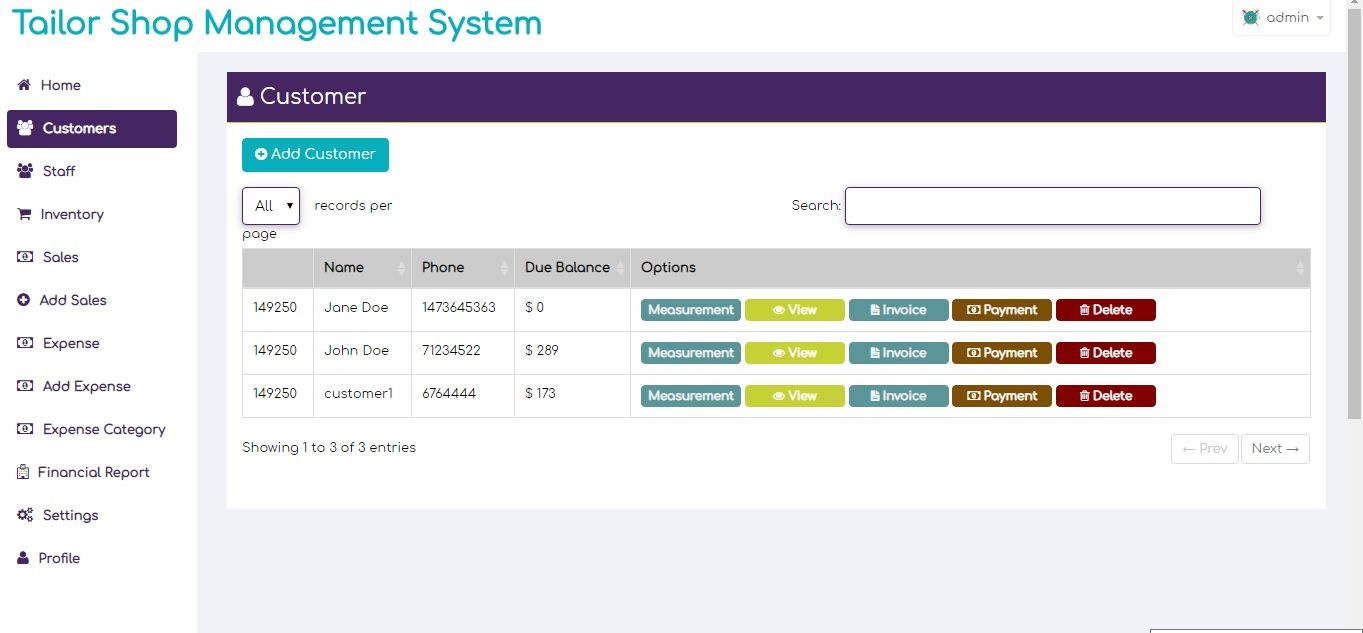Screen dimensions: 1363x633
Task: Click the Tailor Shop Management System title
Action: point(277,22)
